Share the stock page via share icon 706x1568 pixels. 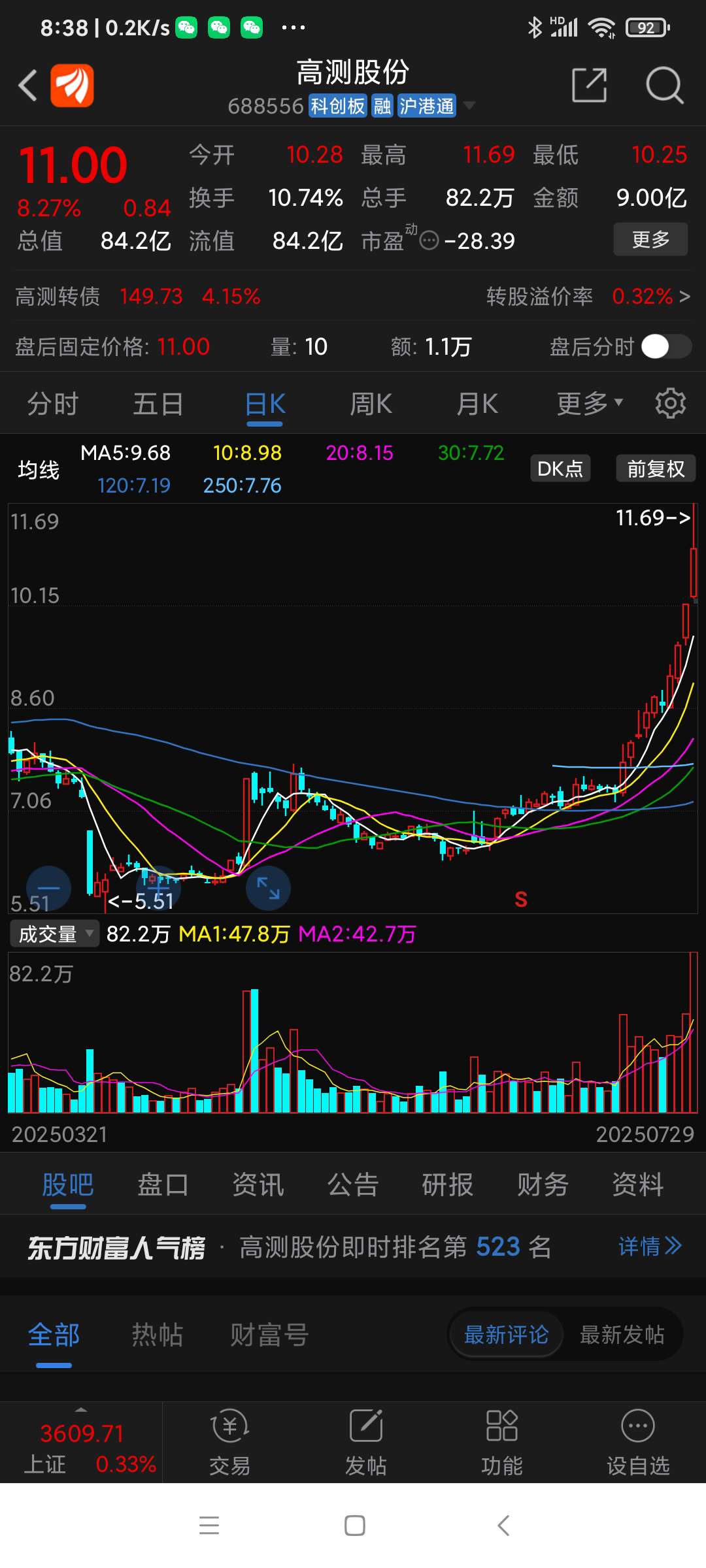590,85
